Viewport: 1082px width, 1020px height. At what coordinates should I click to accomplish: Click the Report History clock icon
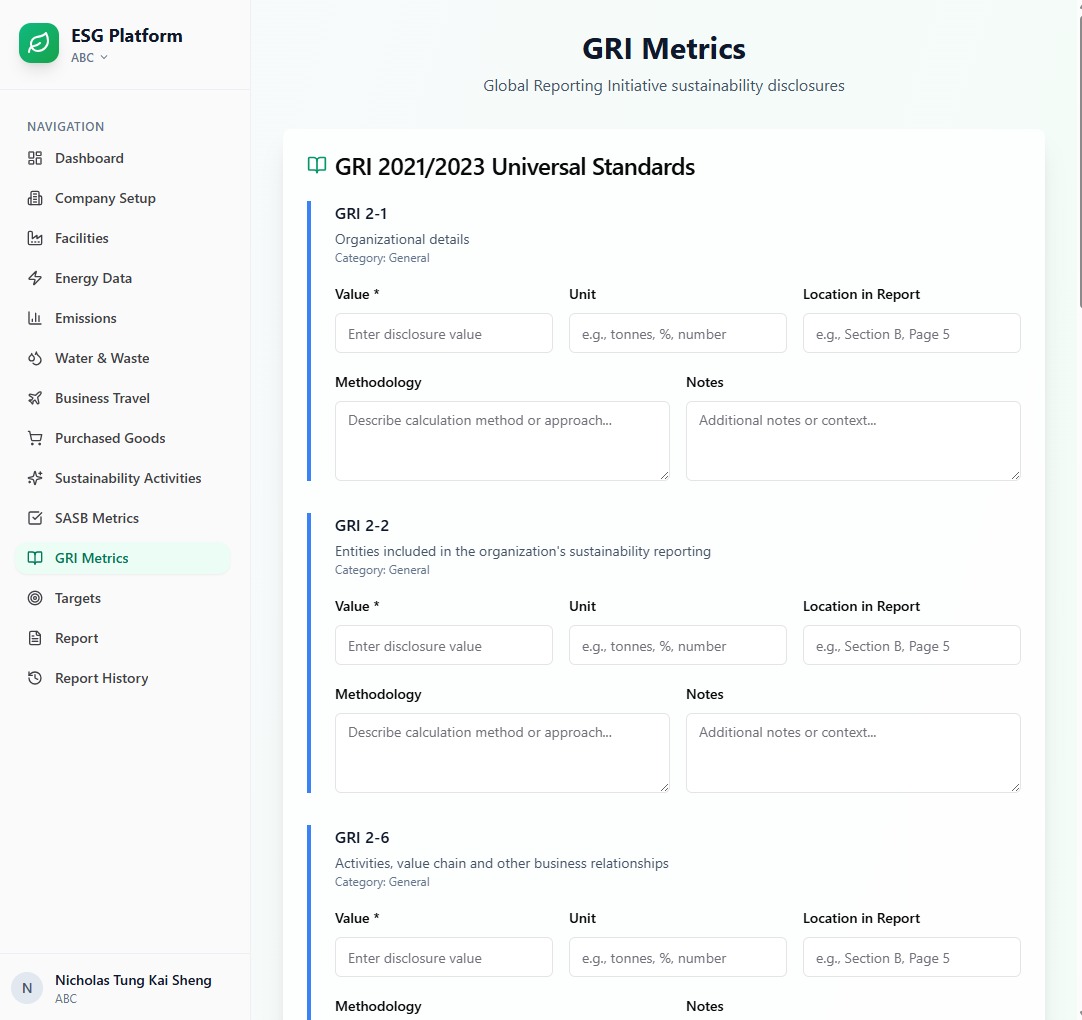35,678
